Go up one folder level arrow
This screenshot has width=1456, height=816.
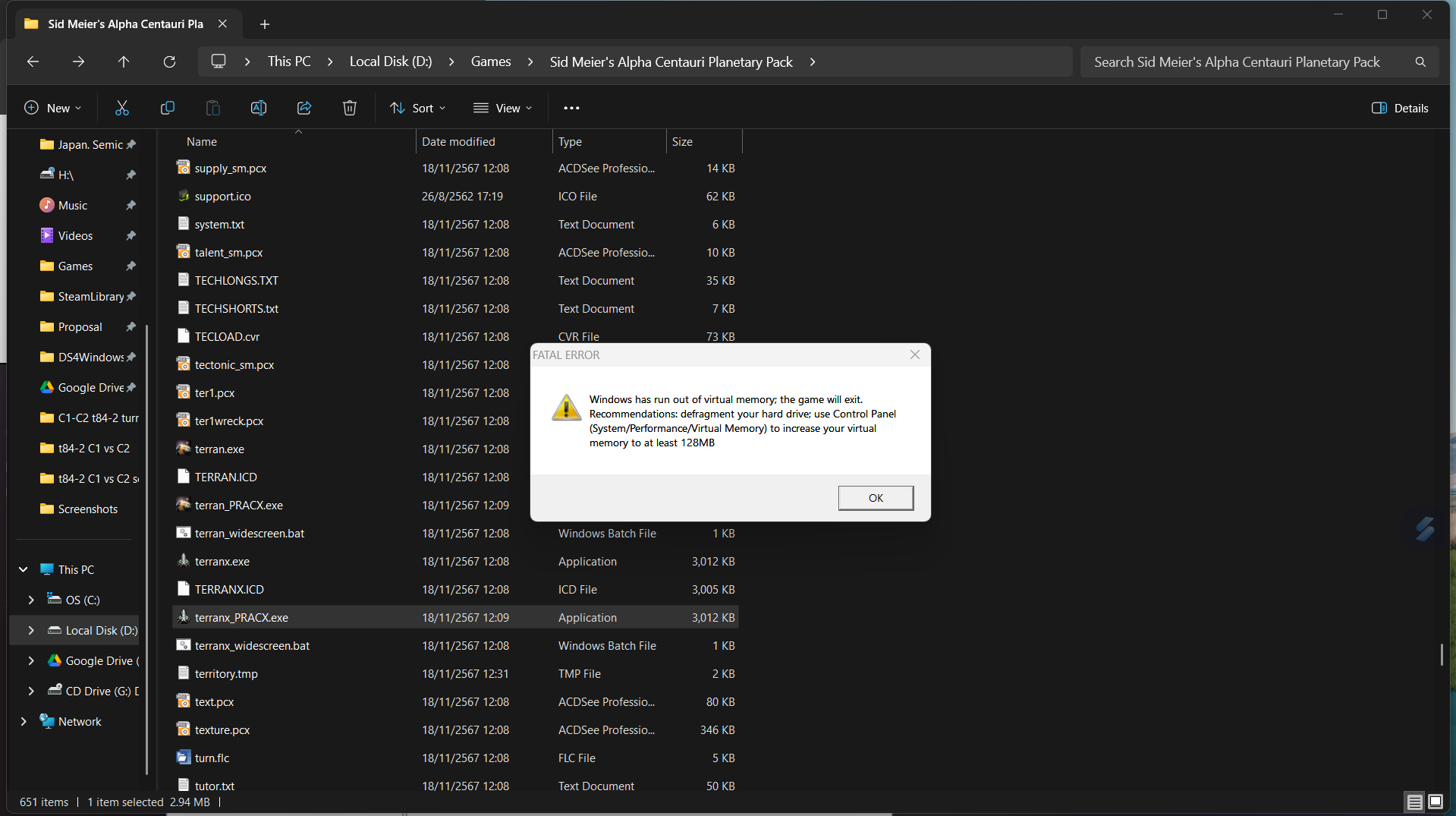(x=124, y=61)
